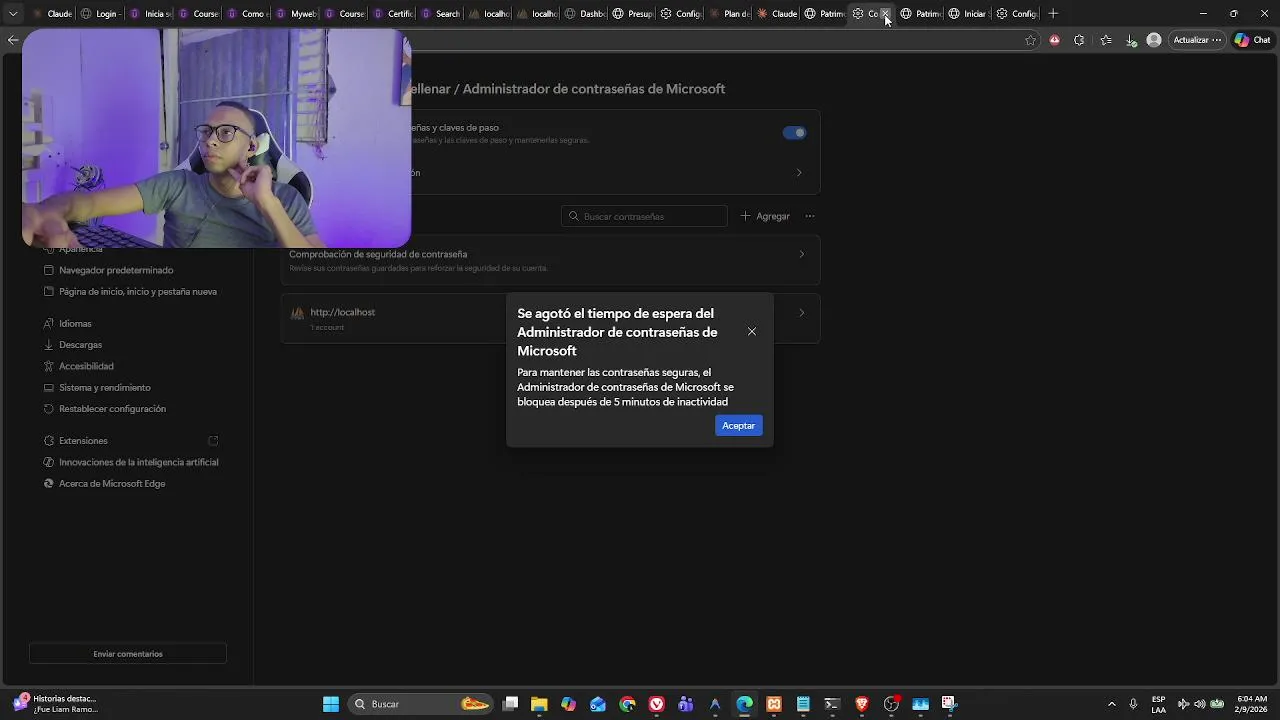The width and height of the screenshot is (1280, 720).
Task: Click the red extension icon in toolbar
Action: tap(1054, 40)
